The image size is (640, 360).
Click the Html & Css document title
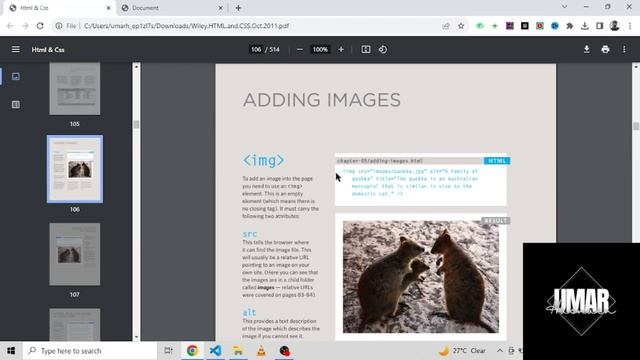[48, 49]
